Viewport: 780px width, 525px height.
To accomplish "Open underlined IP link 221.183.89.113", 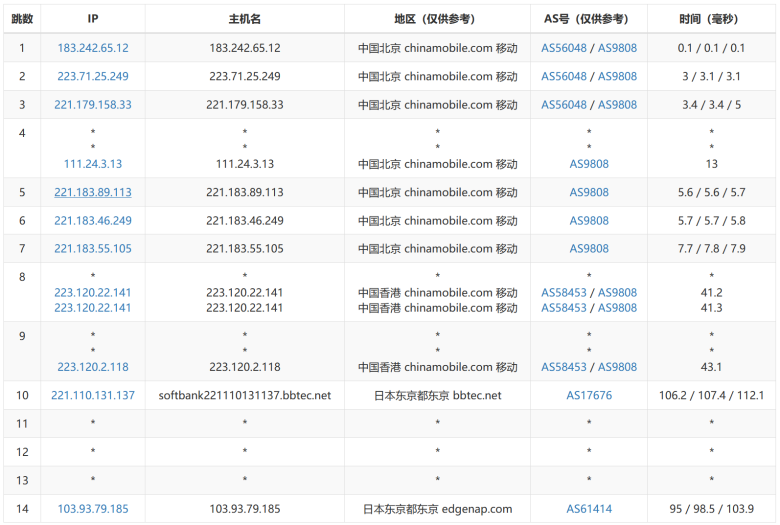I will (x=93, y=192).
